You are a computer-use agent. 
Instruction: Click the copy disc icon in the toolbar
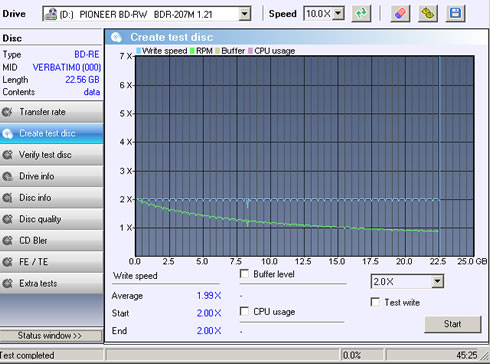pos(428,14)
